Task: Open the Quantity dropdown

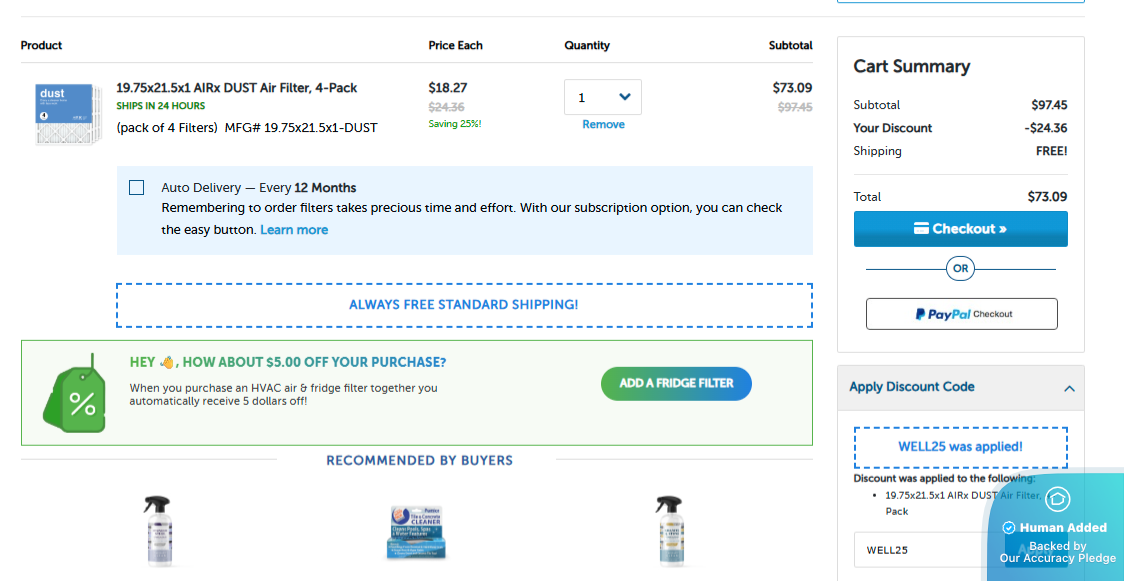Action: pos(603,97)
